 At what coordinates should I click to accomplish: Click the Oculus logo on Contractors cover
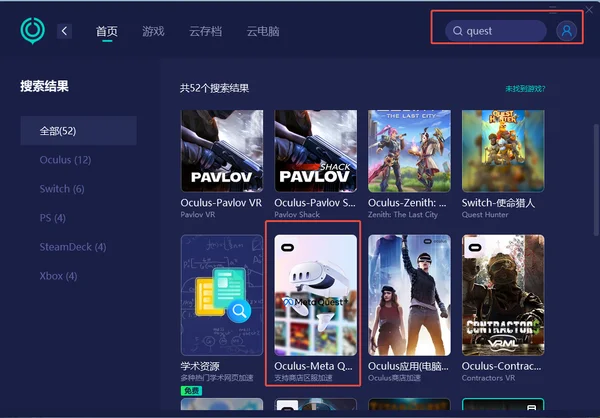click(475, 248)
